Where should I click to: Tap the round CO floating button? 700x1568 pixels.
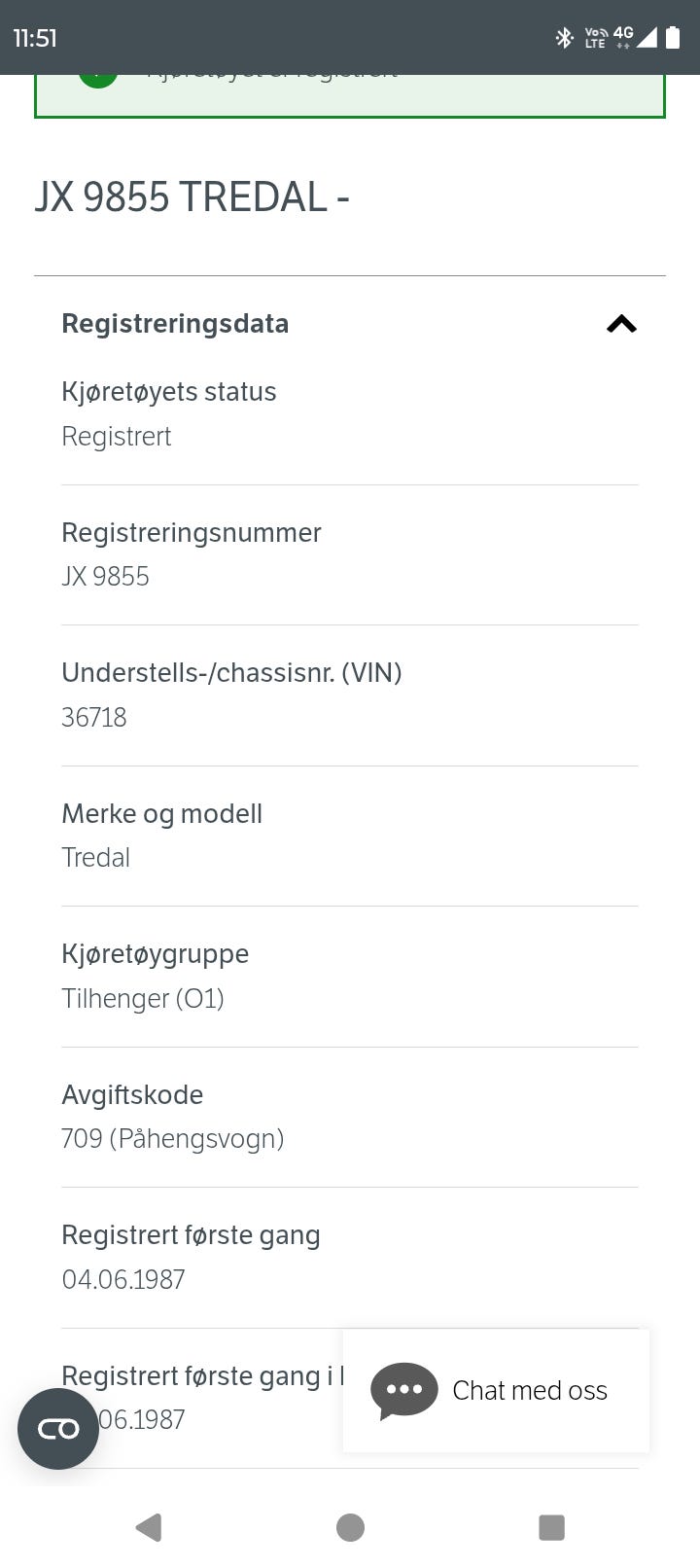point(58,1428)
